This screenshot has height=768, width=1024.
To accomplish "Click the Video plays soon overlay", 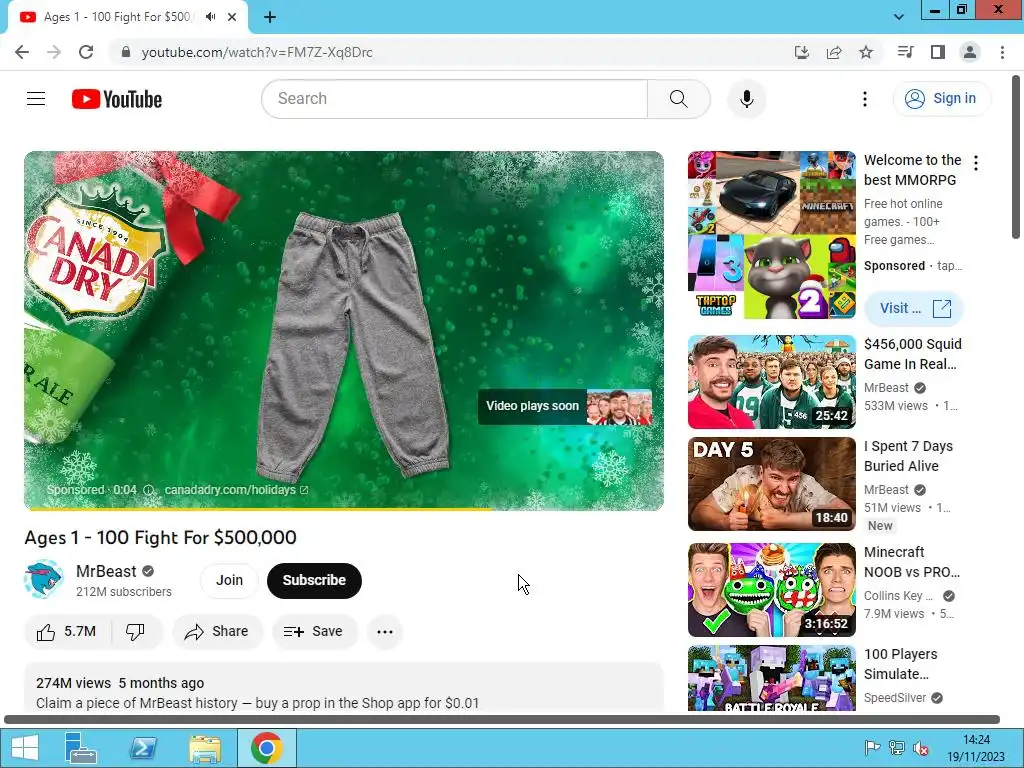I will pos(565,406).
